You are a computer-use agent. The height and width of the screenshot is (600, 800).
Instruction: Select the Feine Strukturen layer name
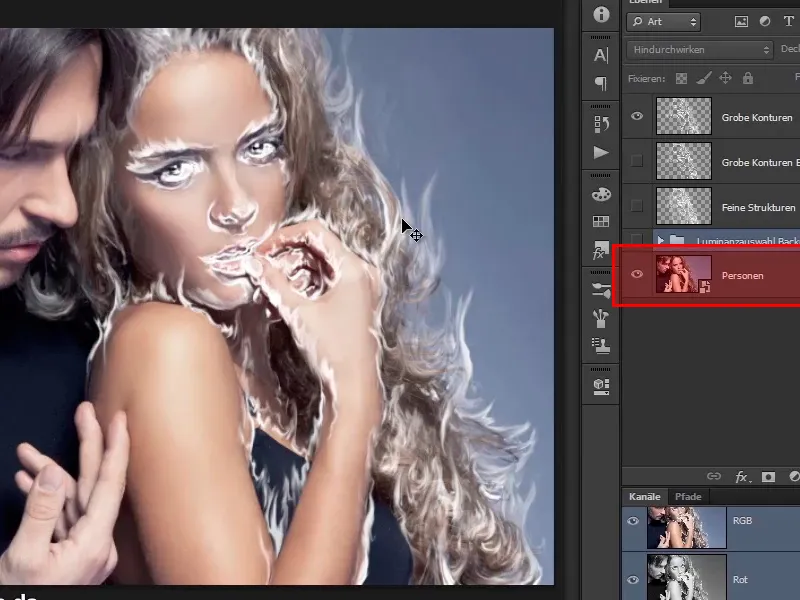[758, 207]
